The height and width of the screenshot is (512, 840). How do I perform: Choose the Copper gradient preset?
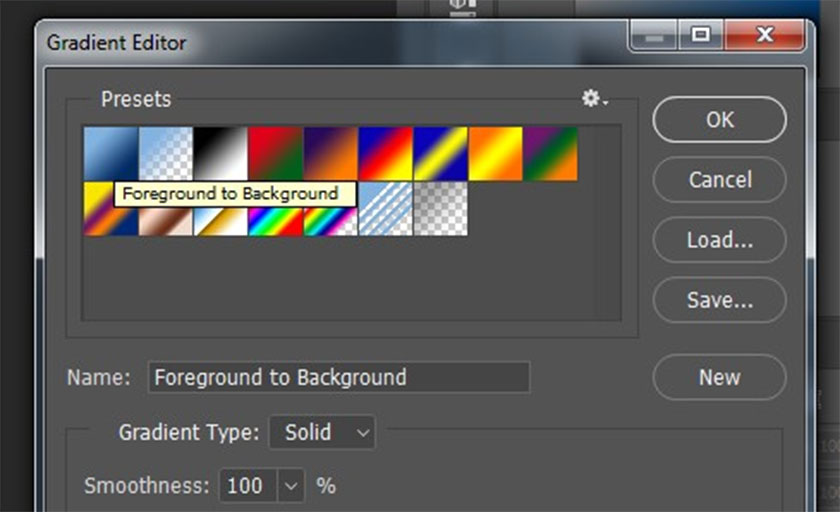[166, 222]
